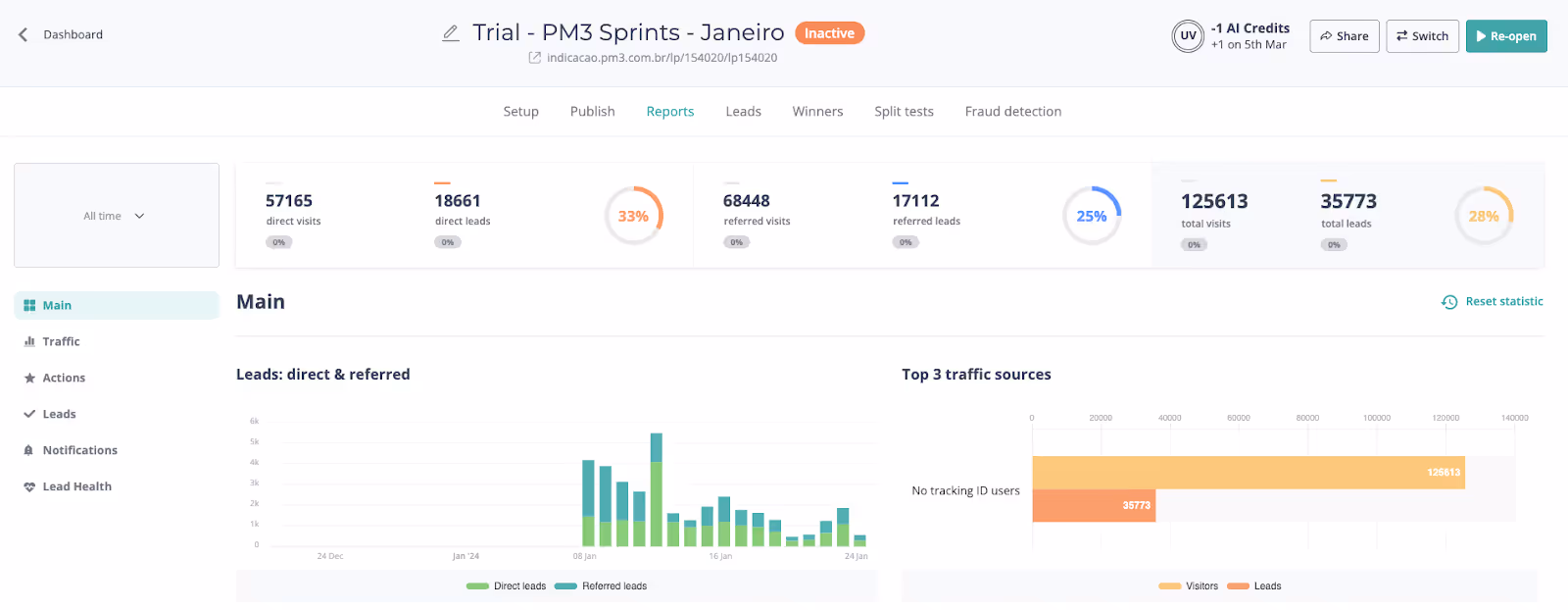Viewport: 1568px width, 610px height.
Task: Click the 17112 referred leads figure
Action: 916,201
